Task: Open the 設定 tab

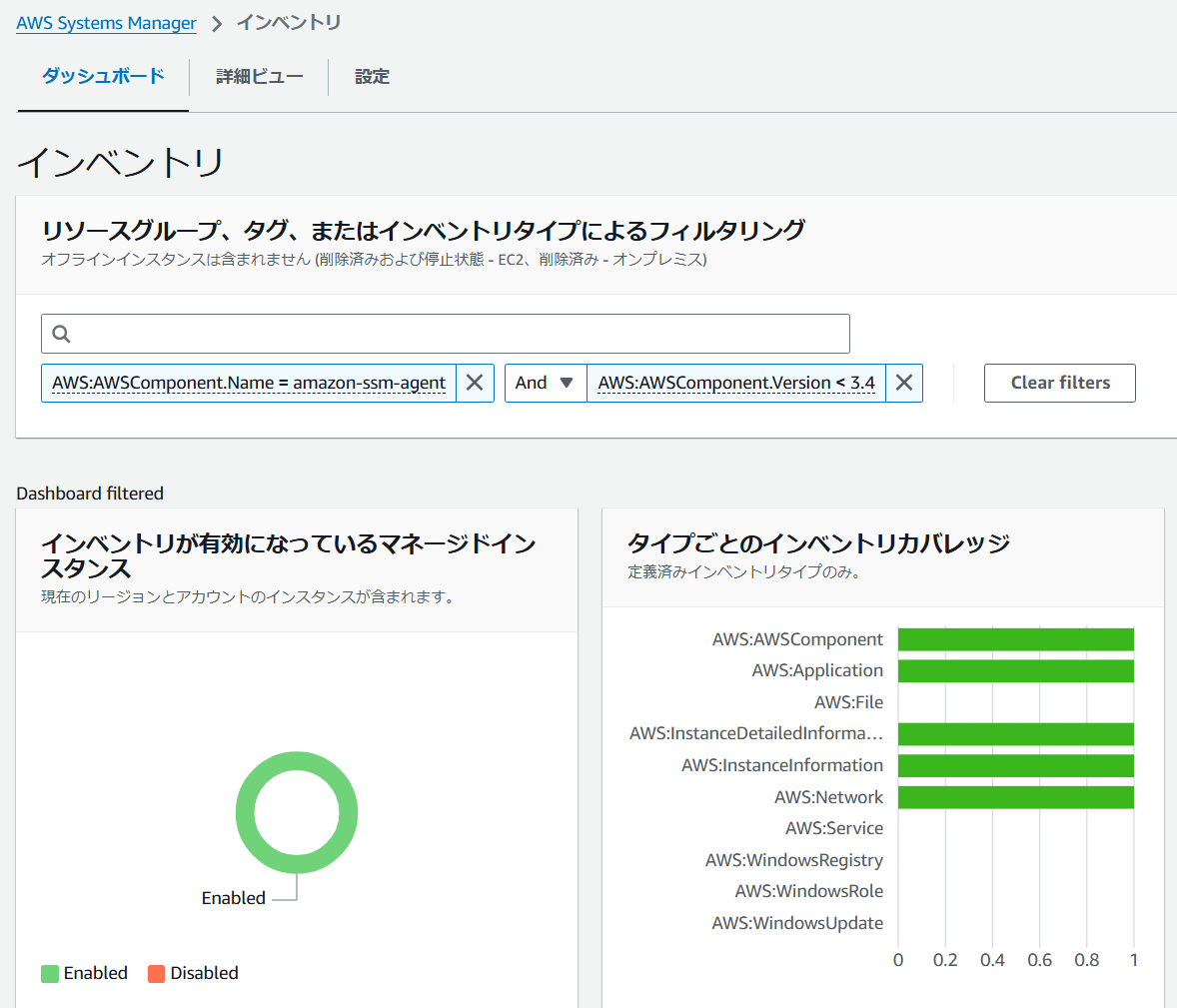Action: point(373,77)
